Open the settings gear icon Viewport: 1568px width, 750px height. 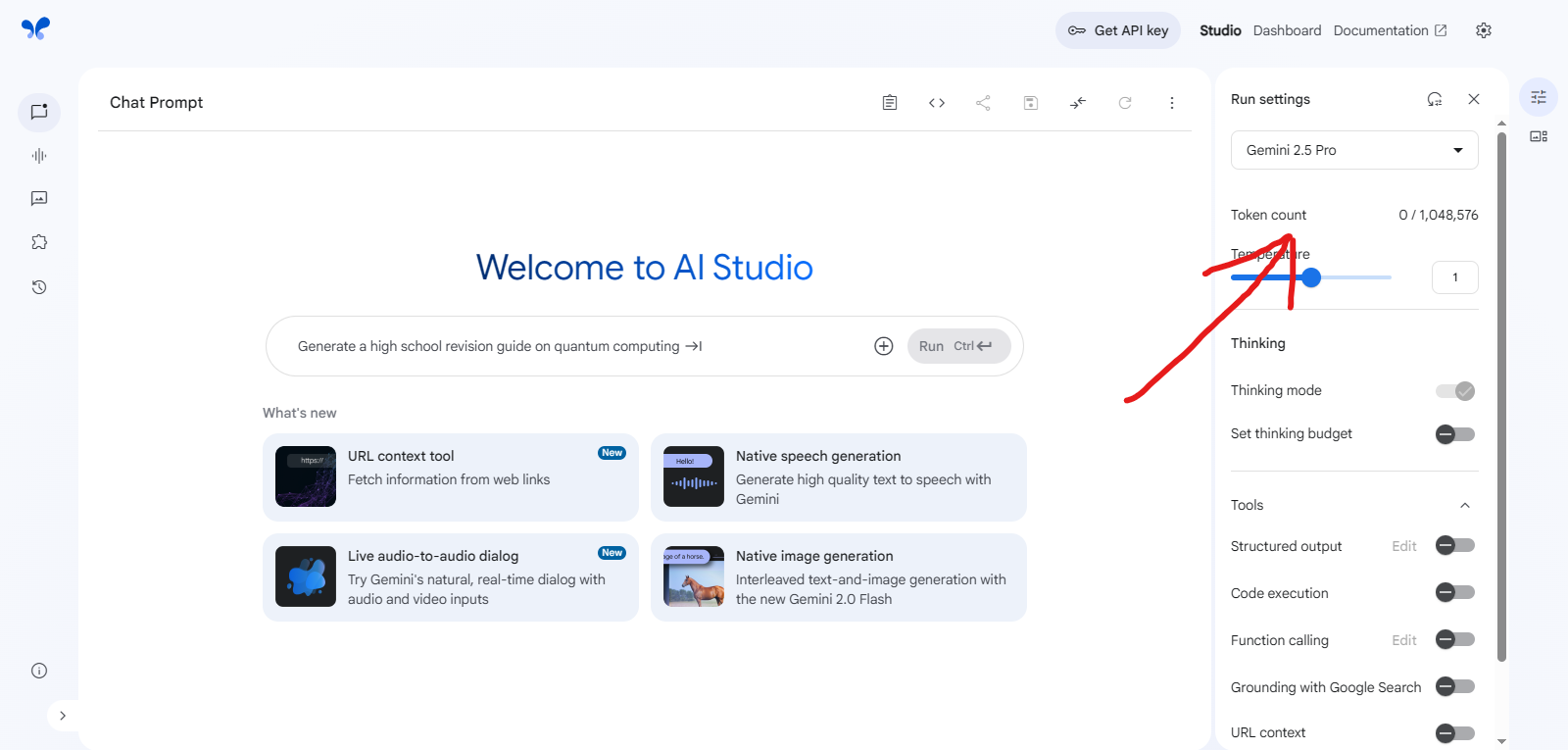point(1484,30)
